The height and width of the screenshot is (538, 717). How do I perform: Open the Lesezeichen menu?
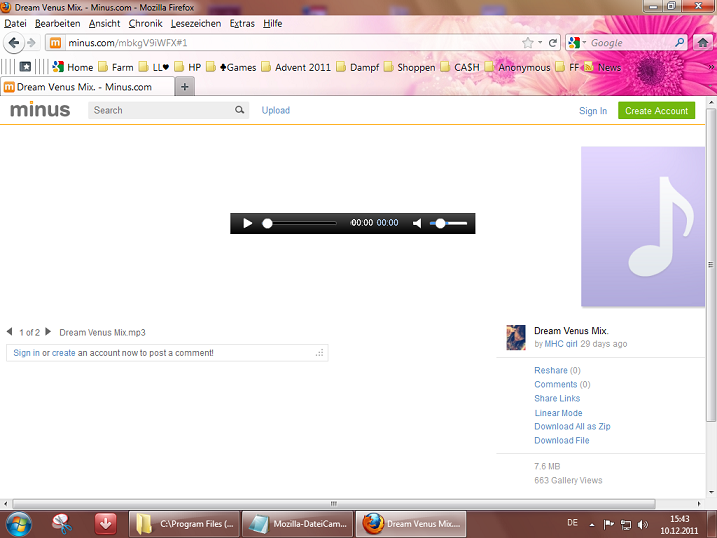pyautogui.click(x=196, y=23)
